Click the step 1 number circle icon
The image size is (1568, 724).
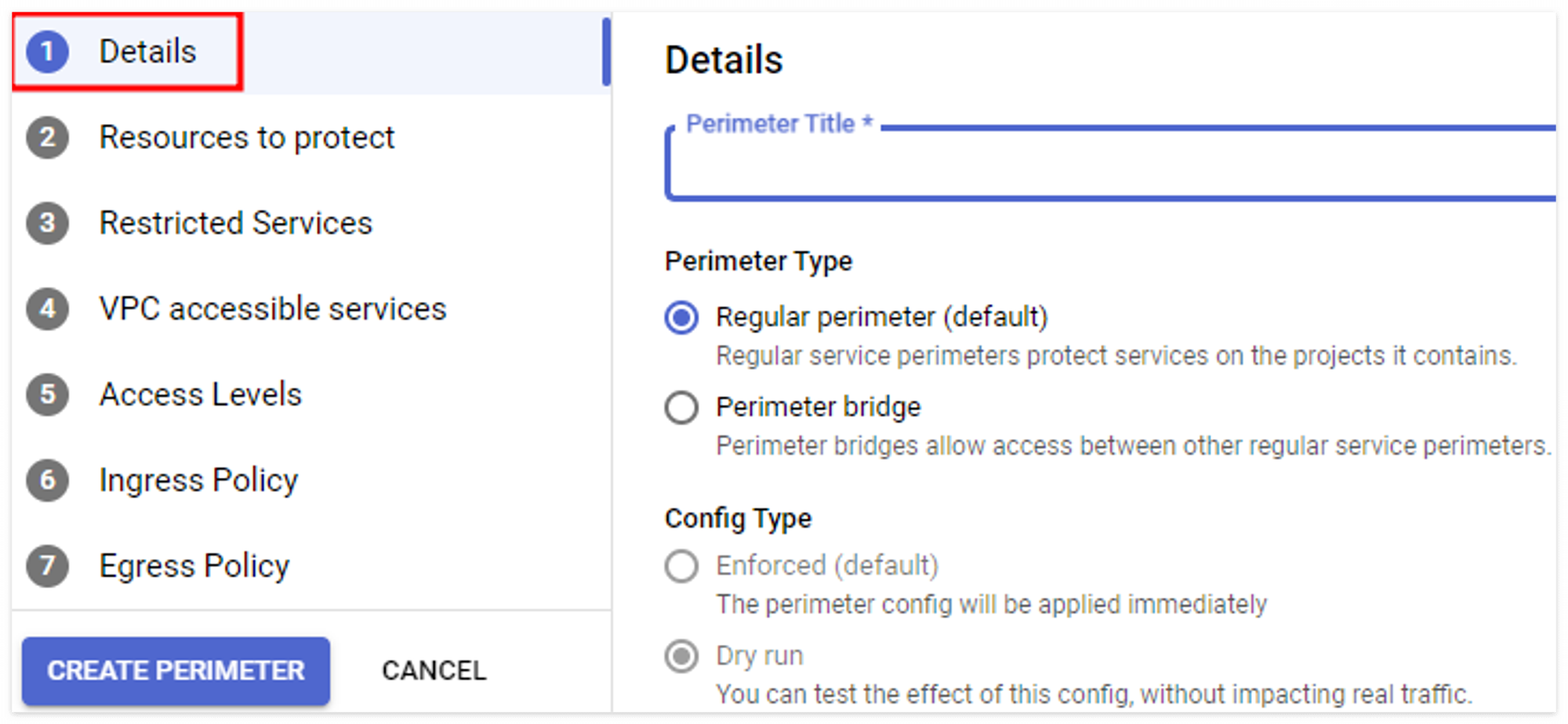pos(47,52)
